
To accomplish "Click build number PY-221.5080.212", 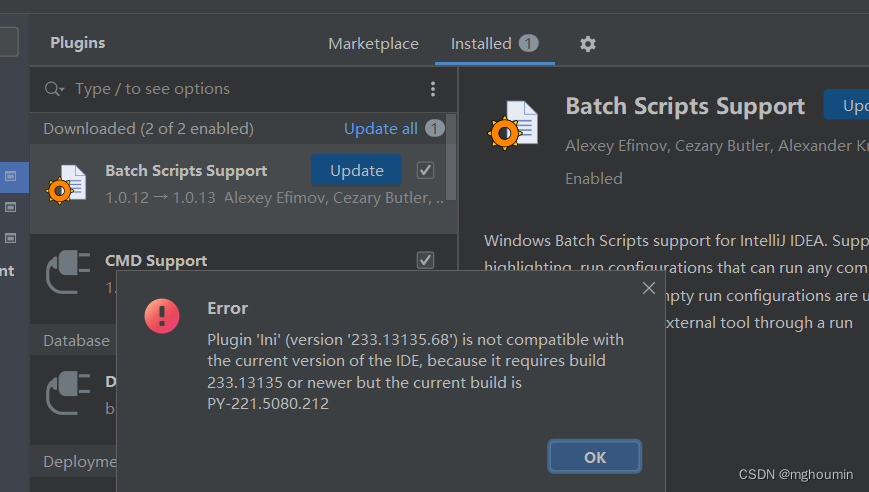I will pos(268,403).
